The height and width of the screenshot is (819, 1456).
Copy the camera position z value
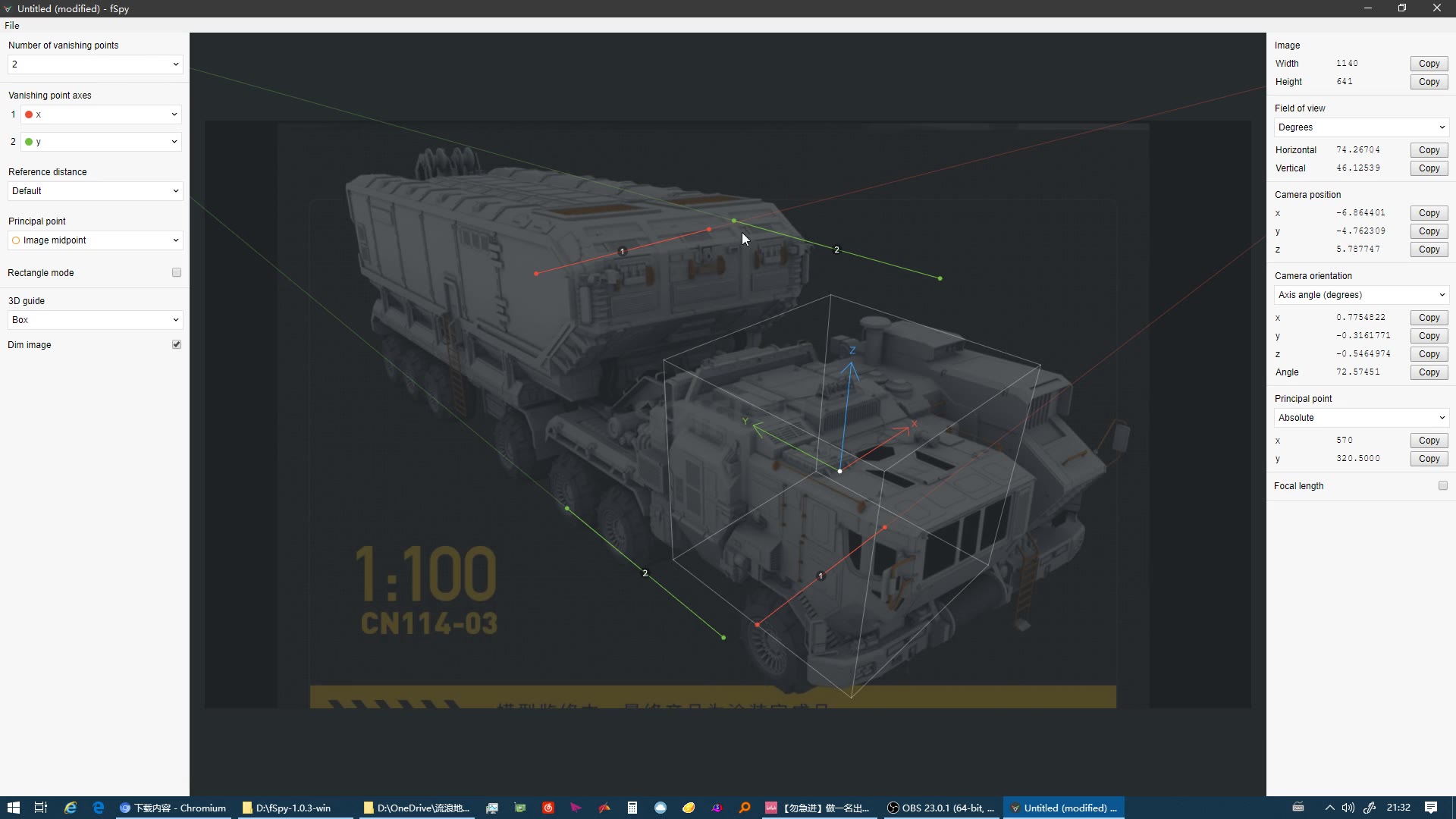1429,249
